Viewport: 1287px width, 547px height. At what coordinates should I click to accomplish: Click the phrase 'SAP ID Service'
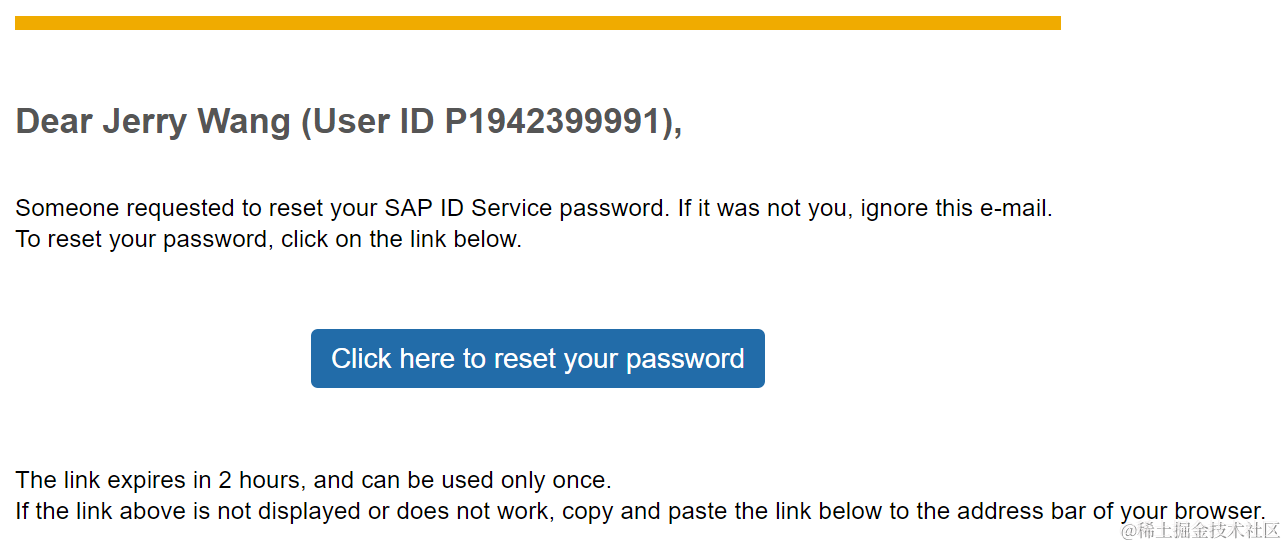coord(468,209)
